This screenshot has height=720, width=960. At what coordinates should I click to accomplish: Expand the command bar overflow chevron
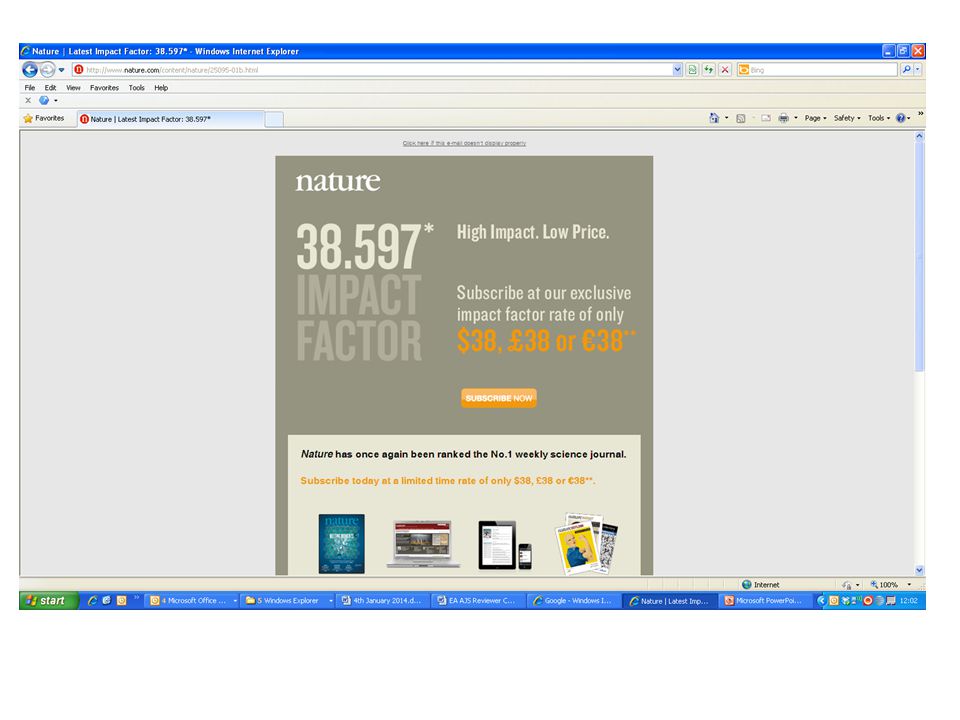click(x=920, y=114)
